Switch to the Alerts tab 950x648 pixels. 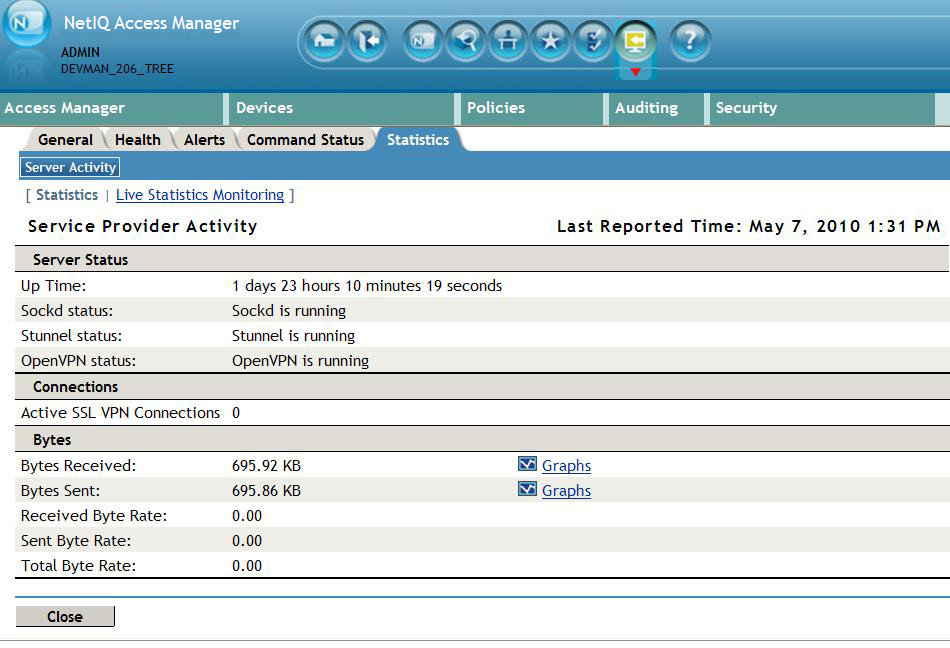[204, 140]
